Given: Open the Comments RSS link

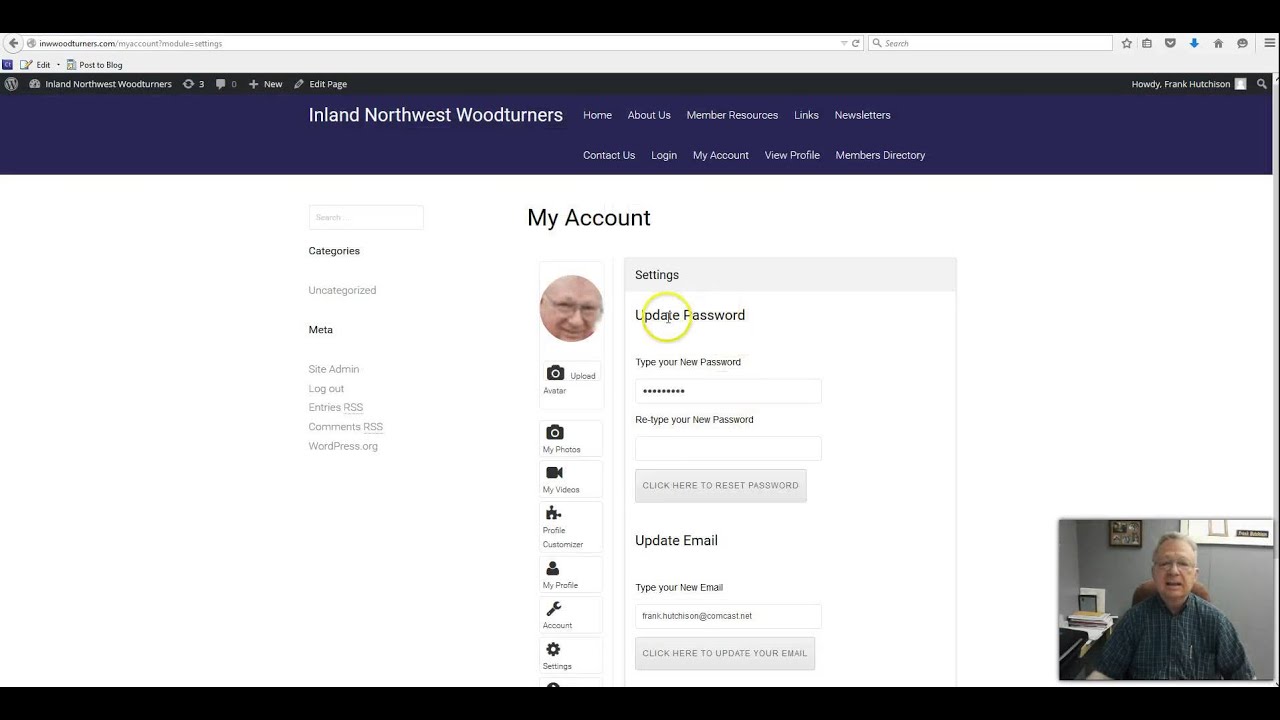Looking at the screenshot, I should point(346,427).
